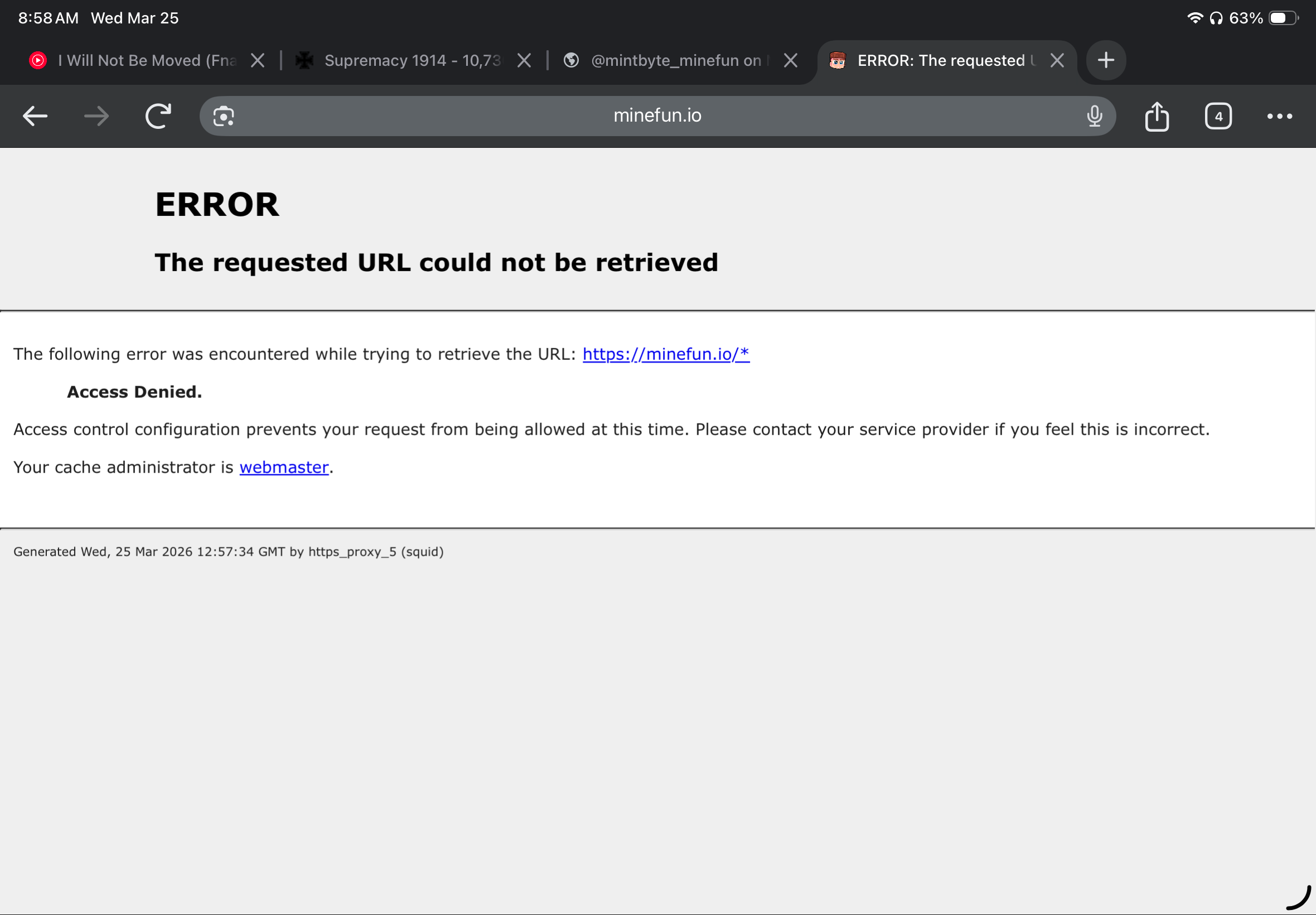1316x915 pixels.
Task: Show tab switcher with 4 tabs
Action: [x=1218, y=117]
